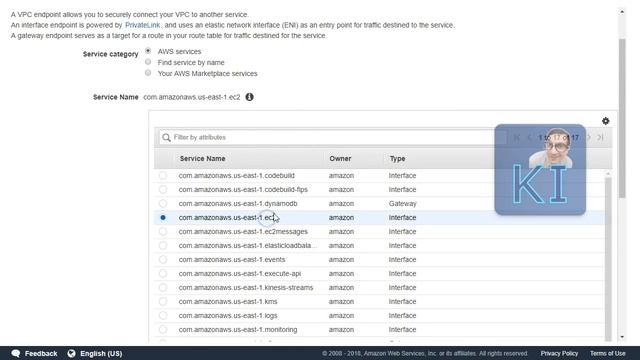
Task: Select the events service radio button
Action: click(x=163, y=260)
